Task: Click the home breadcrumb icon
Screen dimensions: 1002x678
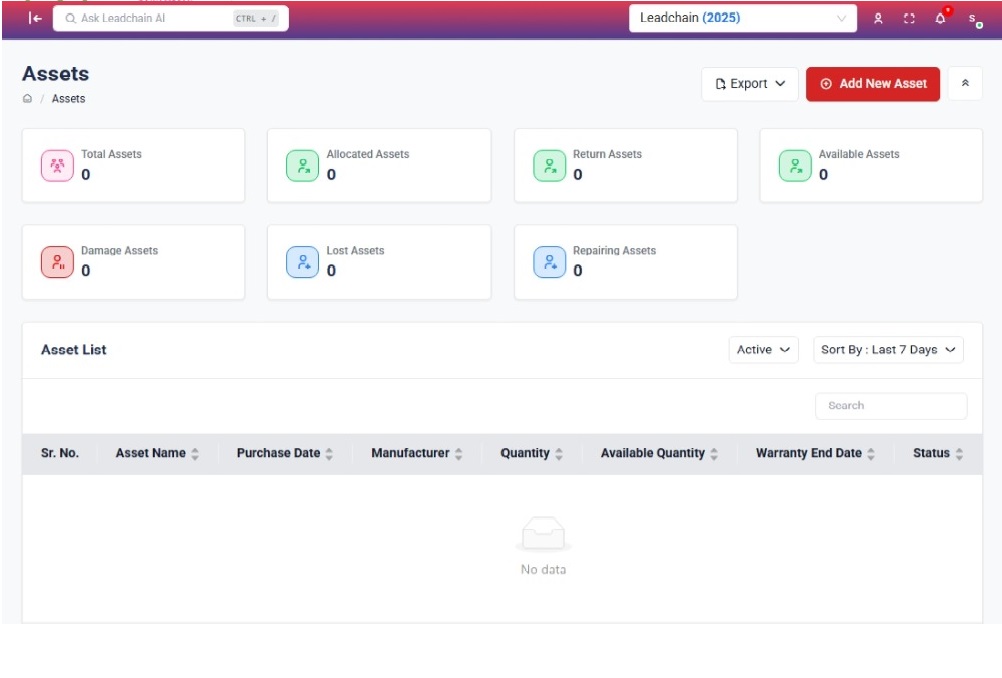Action: [27, 99]
